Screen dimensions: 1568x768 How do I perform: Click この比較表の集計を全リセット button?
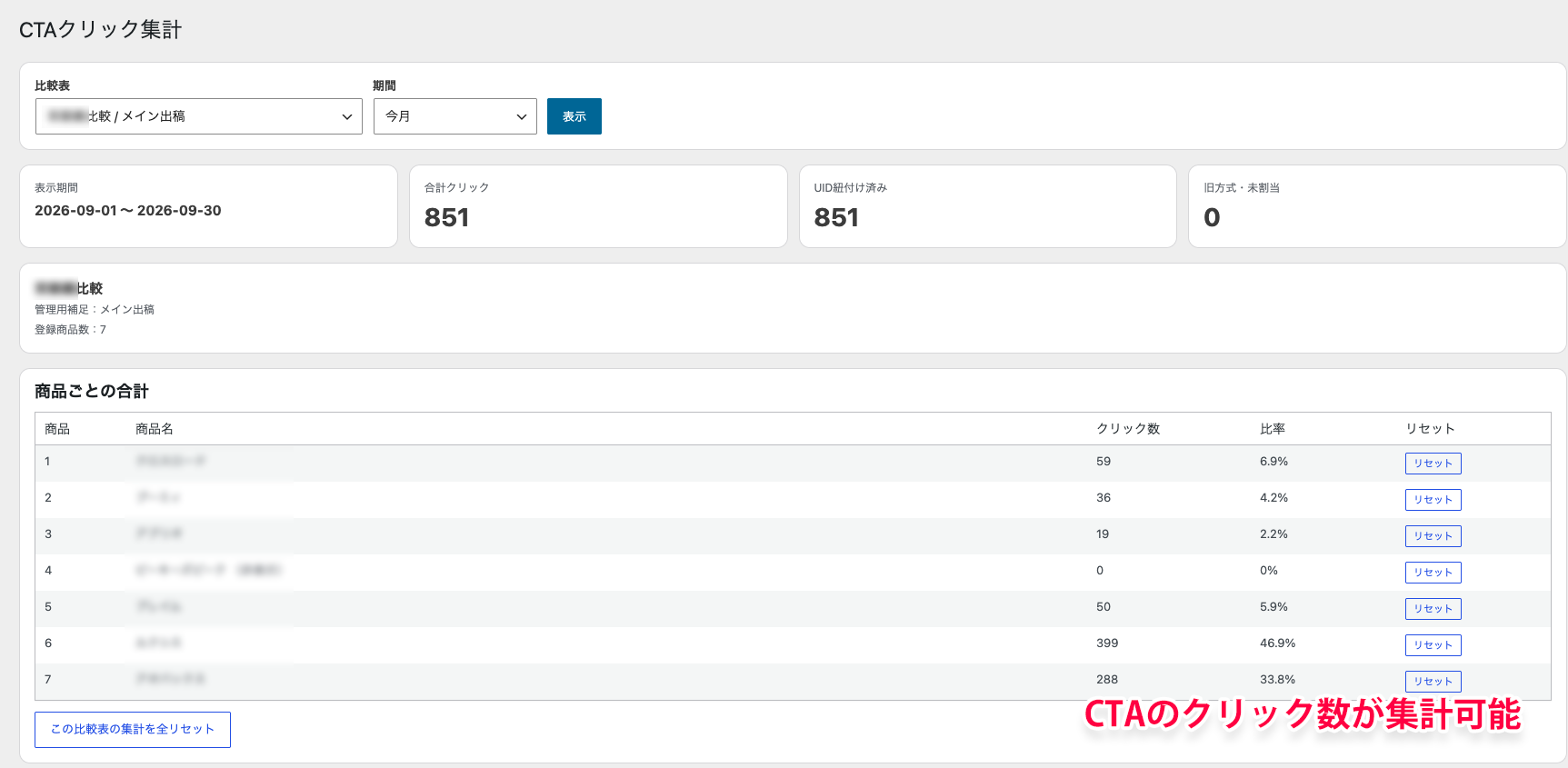pyautogui.click(x=133, y=730)
